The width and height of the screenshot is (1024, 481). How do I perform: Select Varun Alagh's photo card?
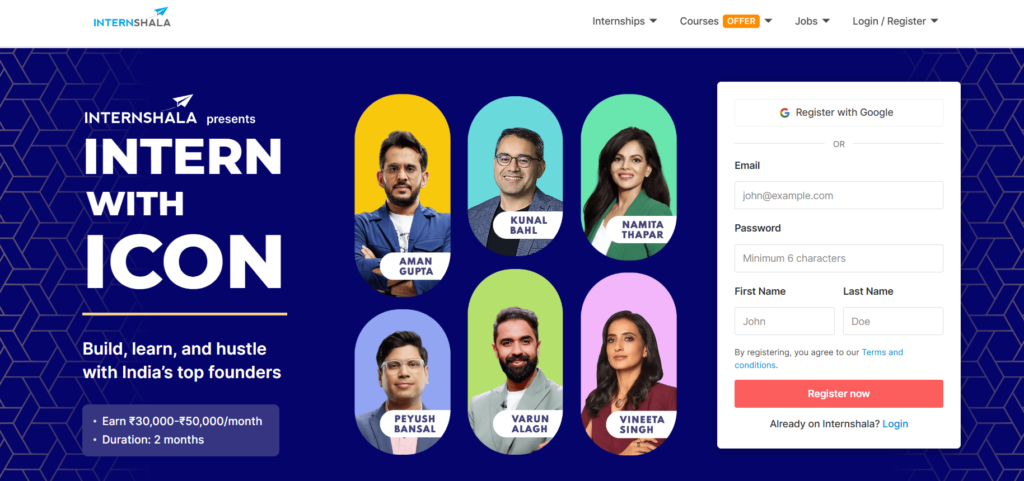tap(515, 362)
